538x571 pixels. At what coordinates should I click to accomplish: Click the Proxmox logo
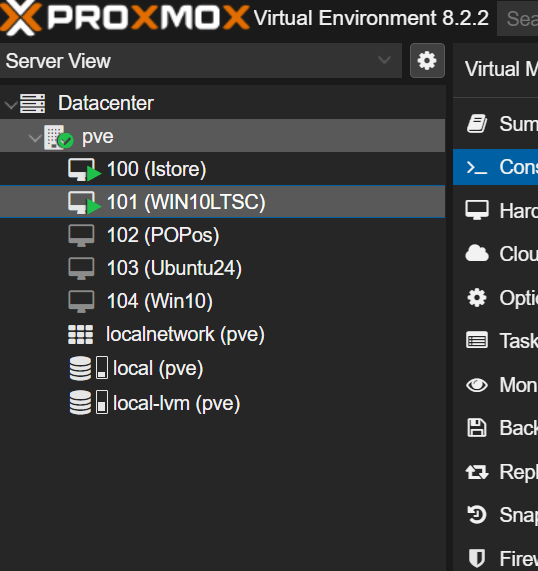(125, 17)
